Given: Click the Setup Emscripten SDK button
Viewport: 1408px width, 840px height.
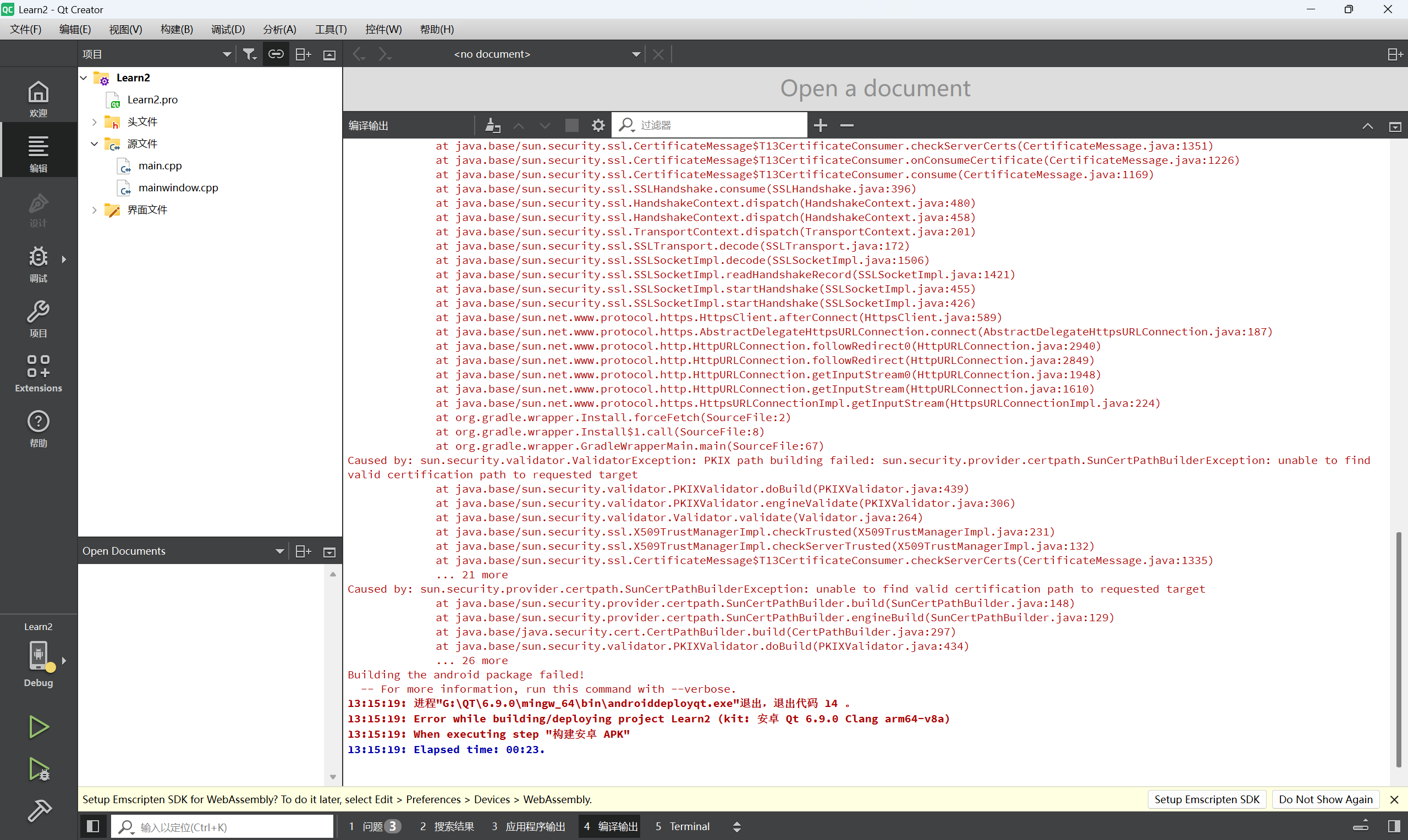Looking at the screenshot, I should pyautogui.click(x=1207, y=799).
